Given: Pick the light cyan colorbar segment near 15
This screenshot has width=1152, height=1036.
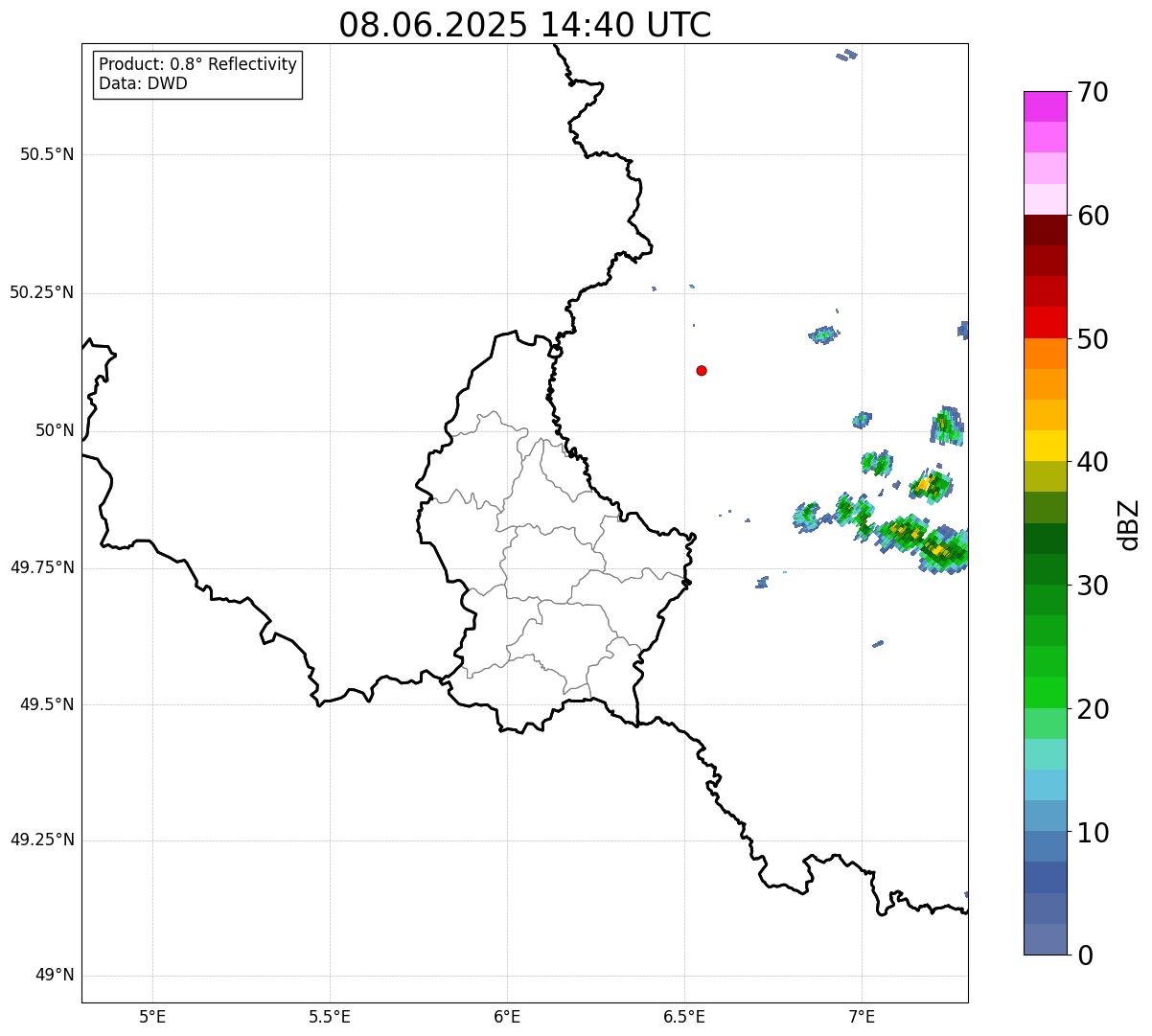Looking at the screenshot, I should tap(1045, 754).
